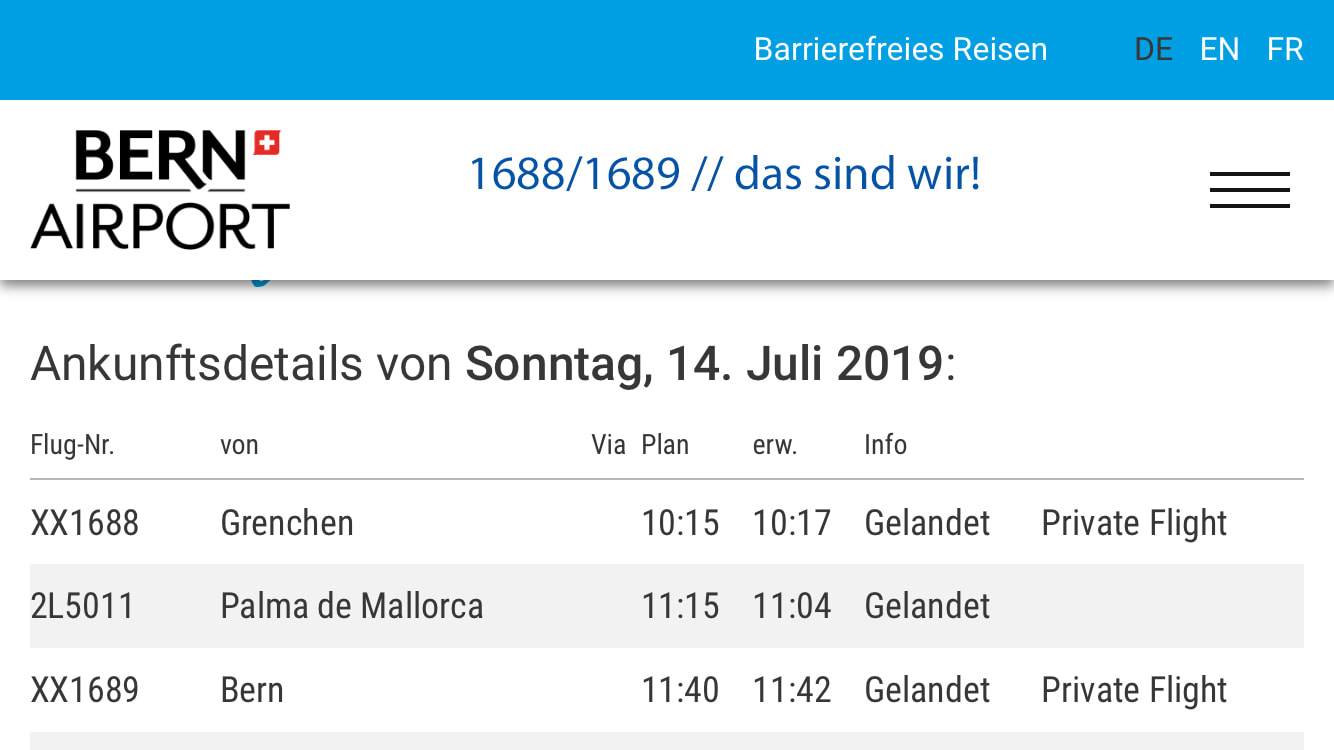The height and width of the screenshot is (750, 1334).
Task: Switch language to EN
Action: coord(1219,49)
